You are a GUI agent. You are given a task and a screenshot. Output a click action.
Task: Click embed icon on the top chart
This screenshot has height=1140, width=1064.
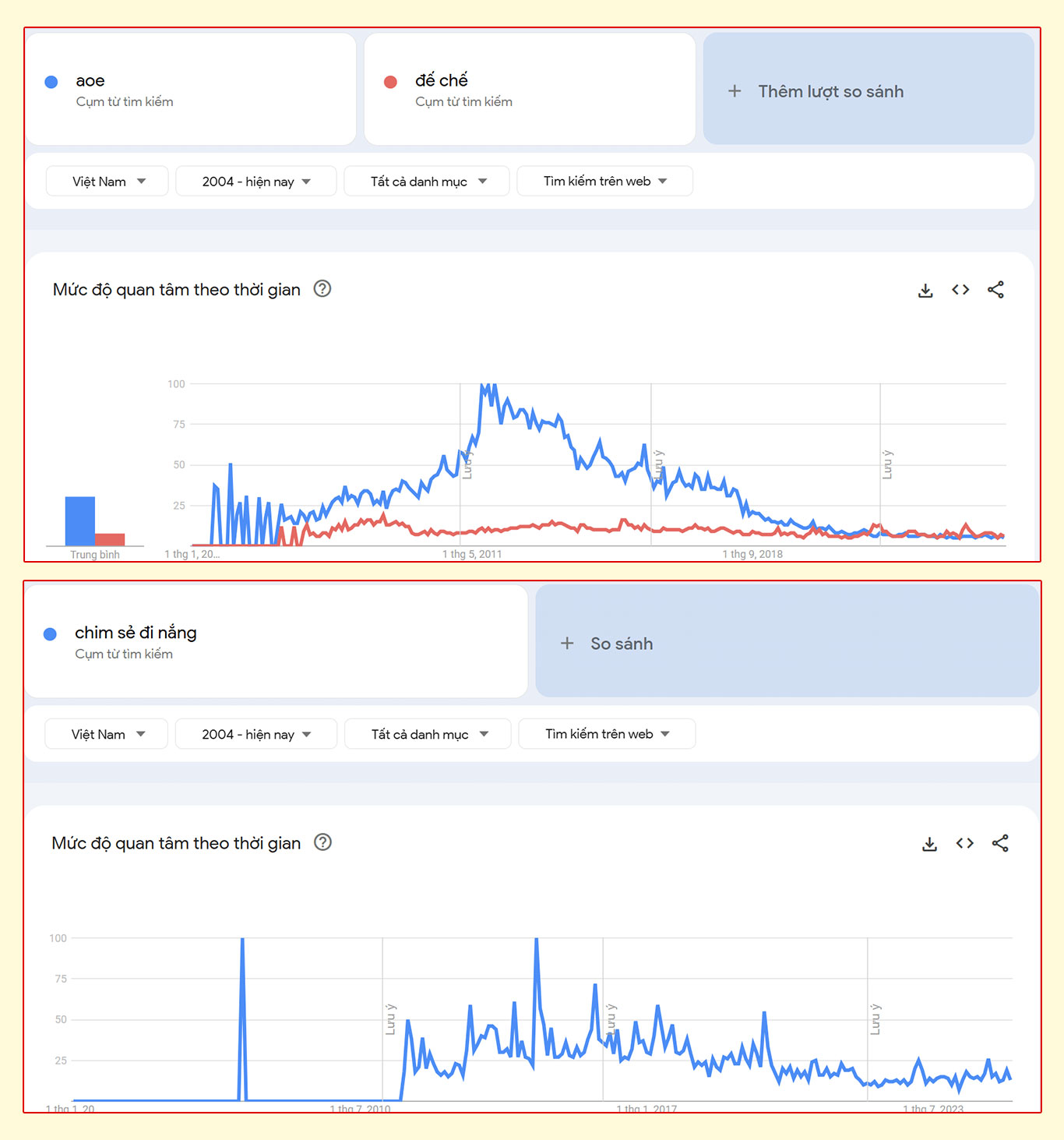pos(960,290)
